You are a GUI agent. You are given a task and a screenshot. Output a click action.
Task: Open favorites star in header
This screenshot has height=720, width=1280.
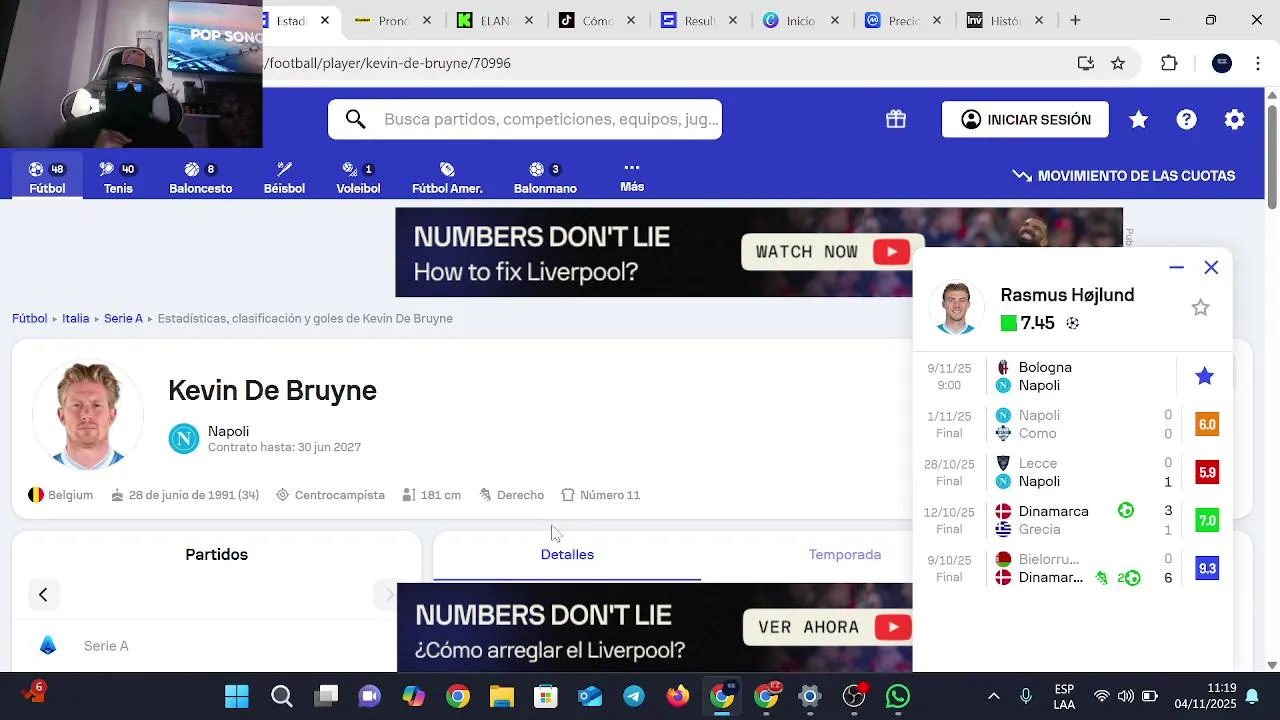click(x=1138, y=120)
